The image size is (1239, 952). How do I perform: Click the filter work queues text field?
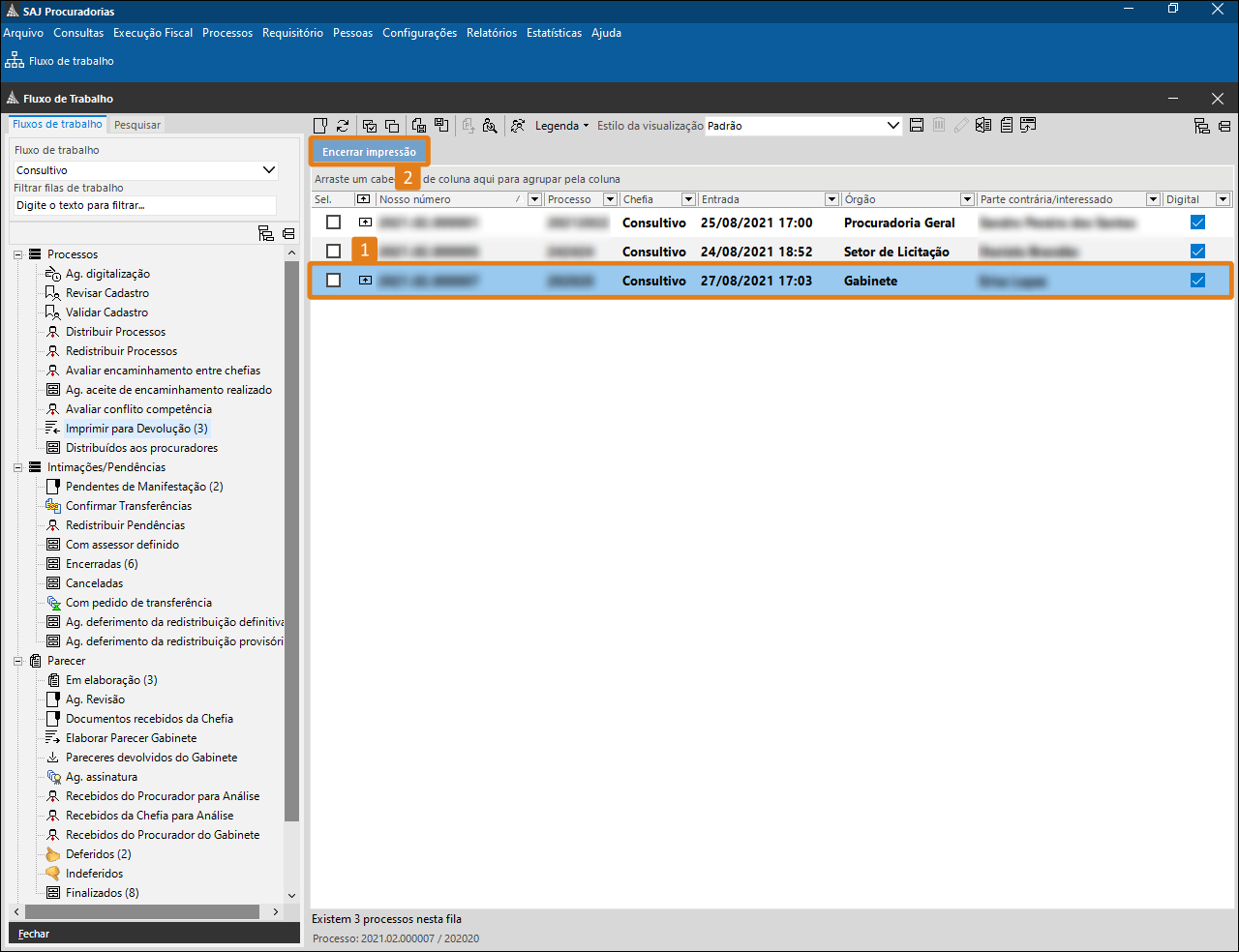145,205
